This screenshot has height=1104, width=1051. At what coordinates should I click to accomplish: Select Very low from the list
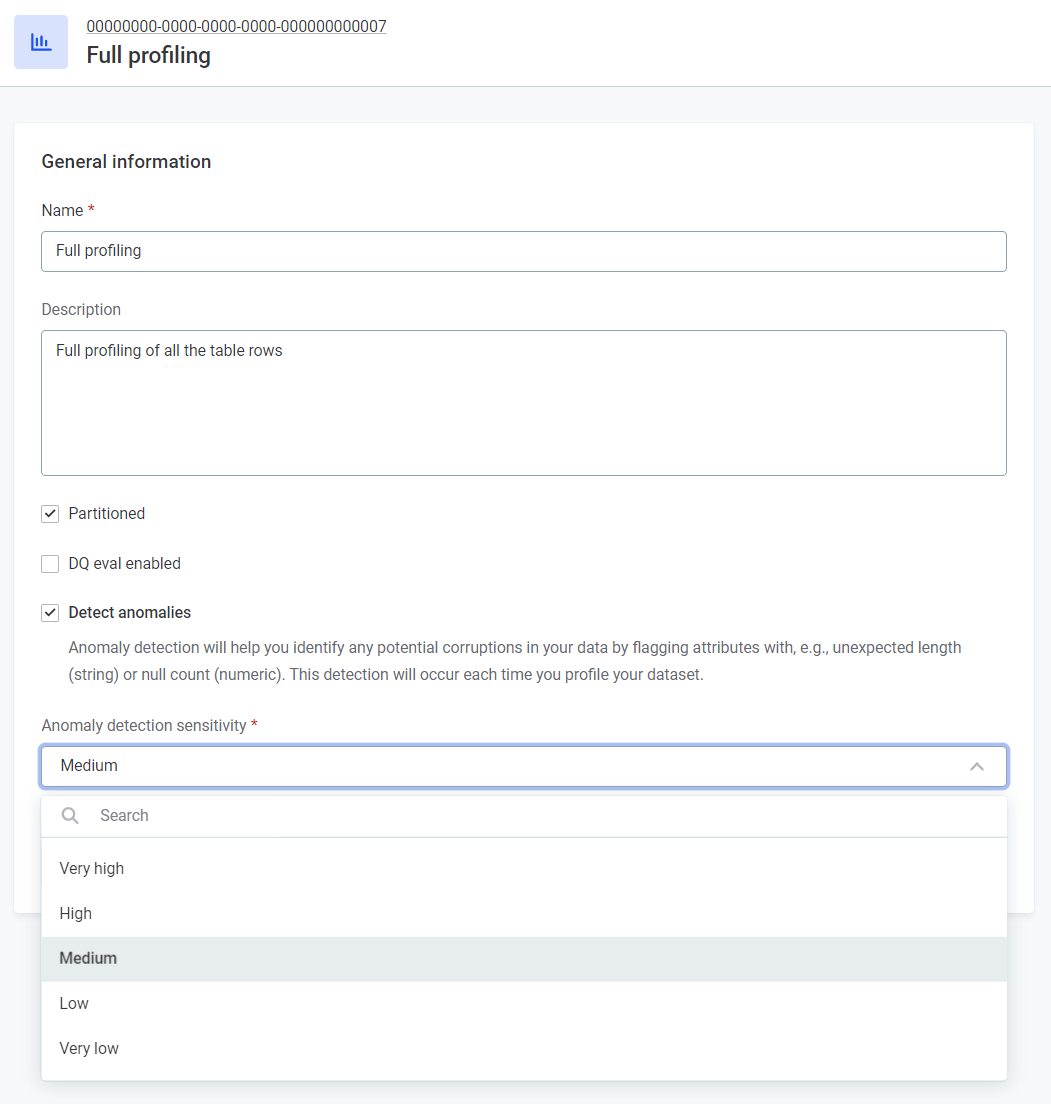89,1048
